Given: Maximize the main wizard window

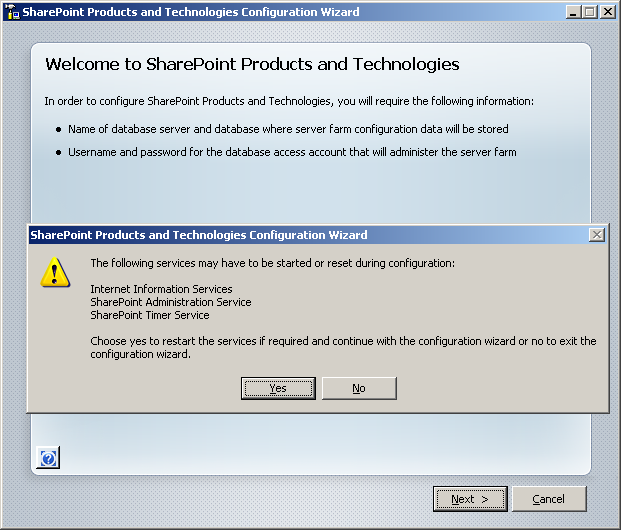Looking at the screenshot, I should point(590,12).
